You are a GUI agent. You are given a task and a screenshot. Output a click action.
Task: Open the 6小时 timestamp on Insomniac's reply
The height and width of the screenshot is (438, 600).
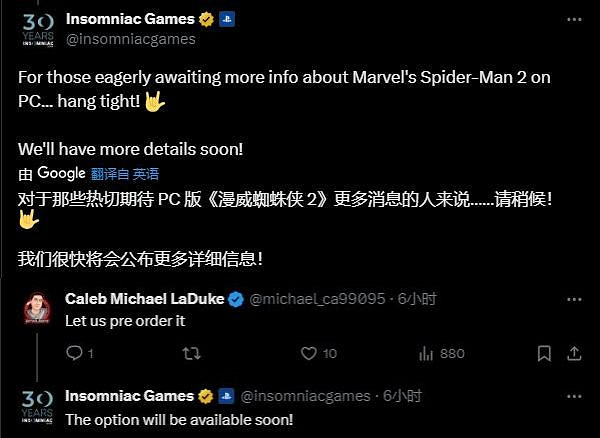402,396
